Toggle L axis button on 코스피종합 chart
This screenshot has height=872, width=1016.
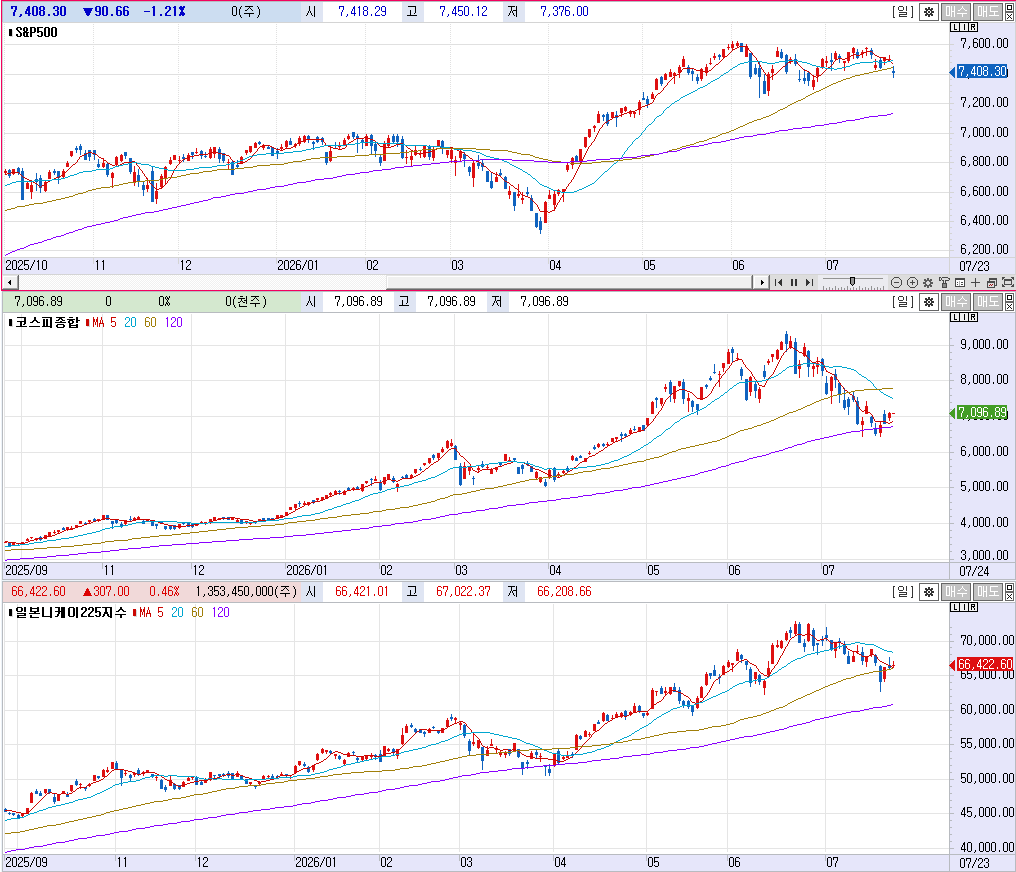(x=955, y=317)
